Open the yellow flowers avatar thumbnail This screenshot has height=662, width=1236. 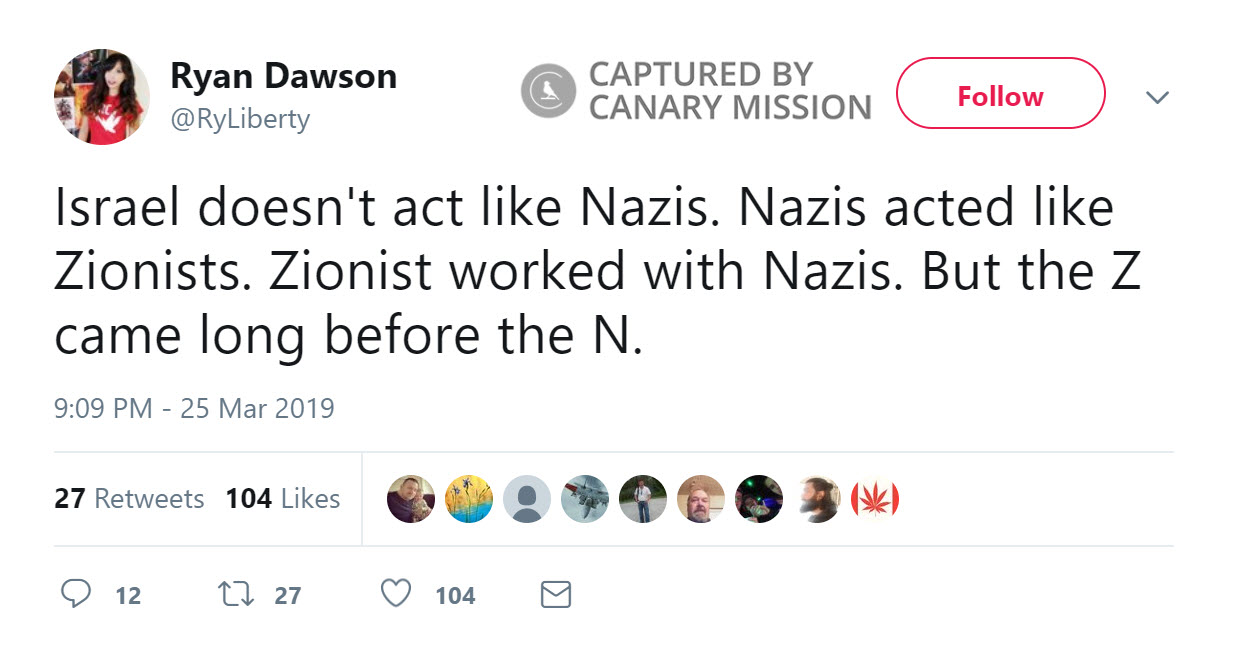point(468,498)
